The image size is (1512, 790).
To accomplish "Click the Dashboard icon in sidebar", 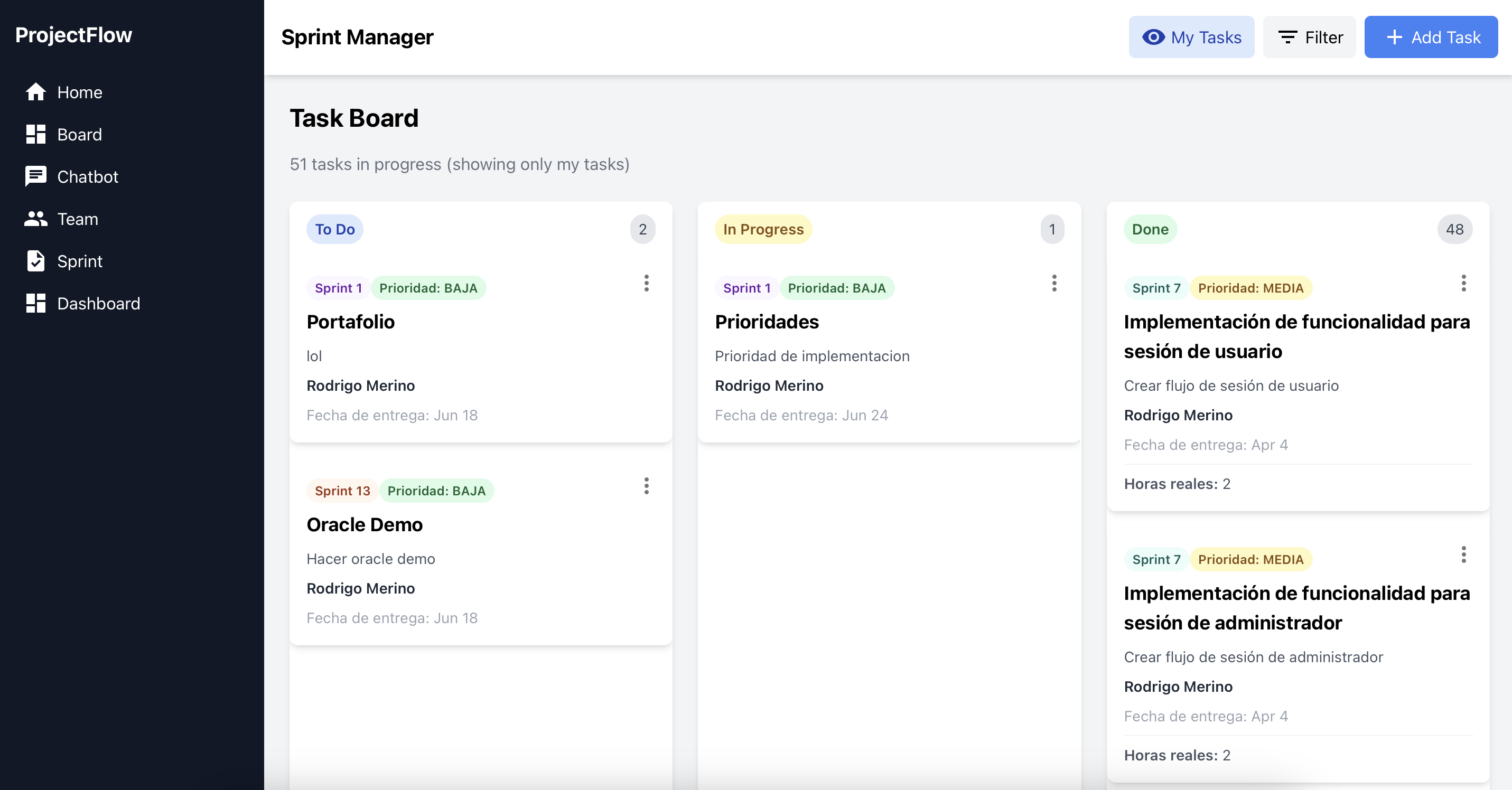I will [x=36, y=303].
